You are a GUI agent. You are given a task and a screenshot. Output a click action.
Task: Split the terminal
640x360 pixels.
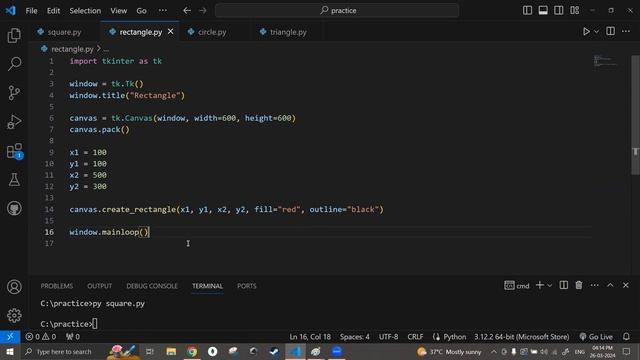pos(564,285)
